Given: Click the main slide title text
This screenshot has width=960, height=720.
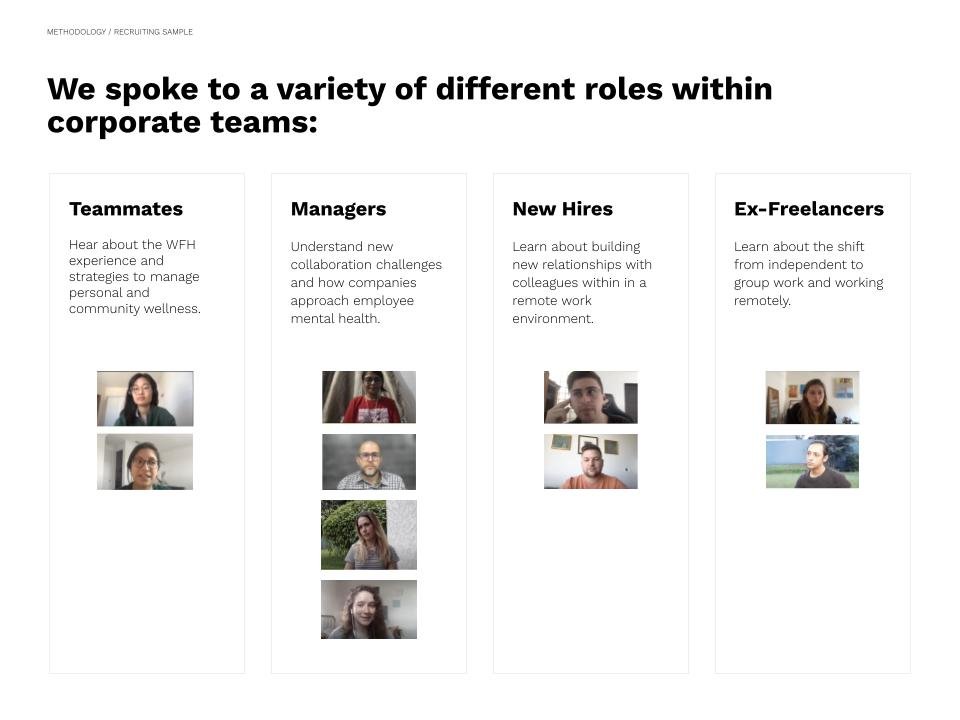Looking at the screenshot, I should 410,105.
